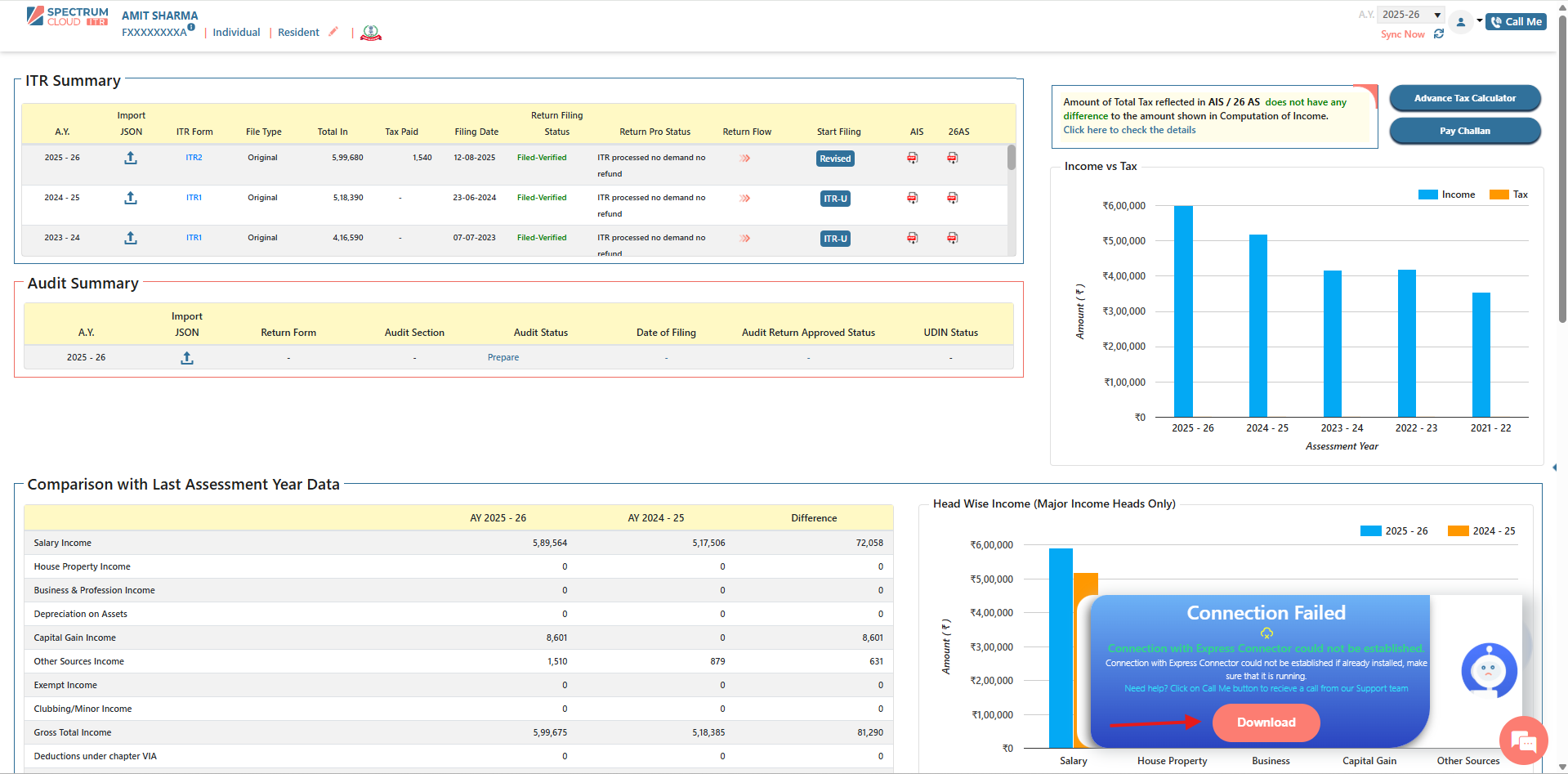
Task: Click the ITR Summary table scrollbar
Action: [x=1012, y=158]
